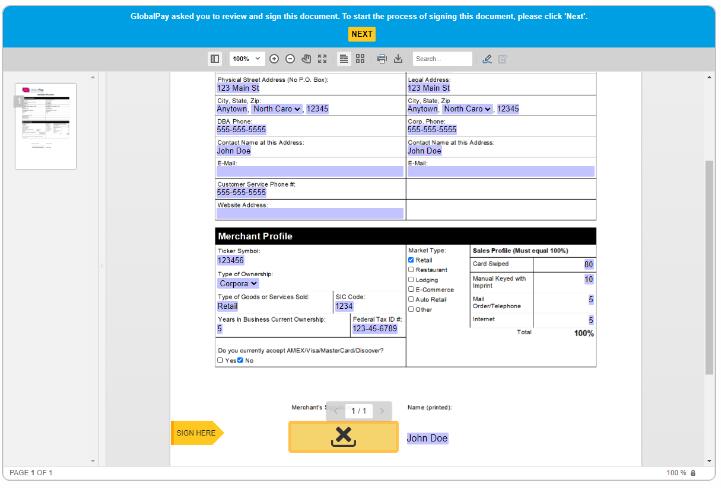This screenshot has width=721, height=488.
Task: Expand Type of Ownership Corpora dropdown
Action: point(238,283)
